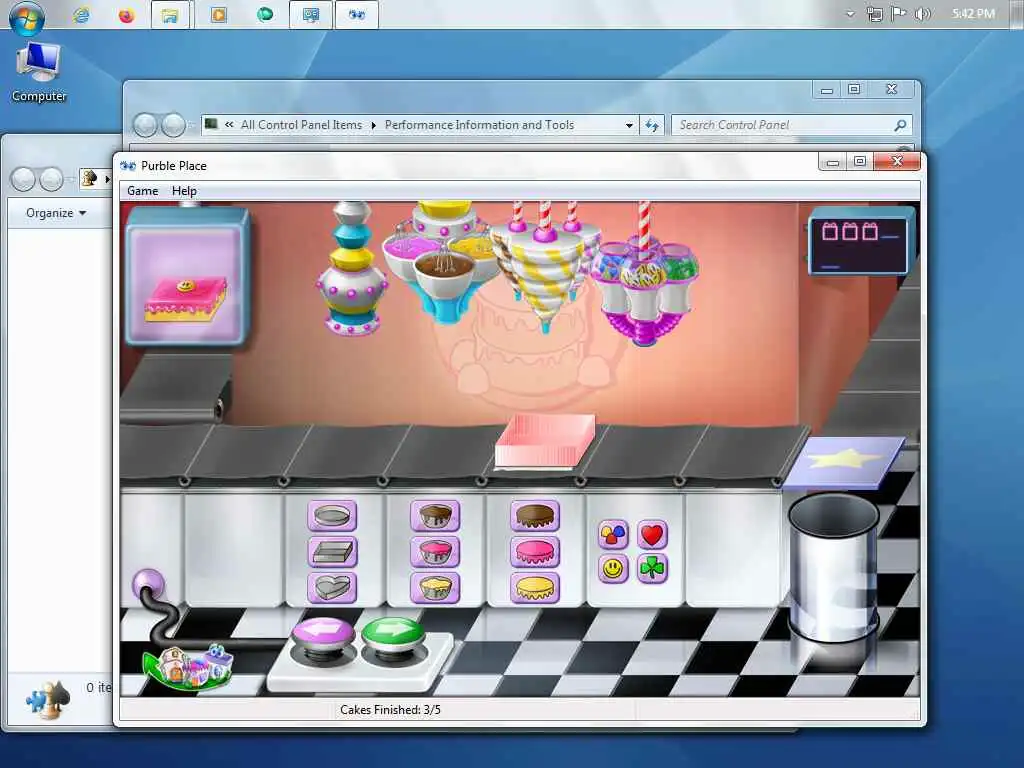Choose the strawberry pink cake batter
Screen dimensions: 1024x768
[x=435, y=552]
